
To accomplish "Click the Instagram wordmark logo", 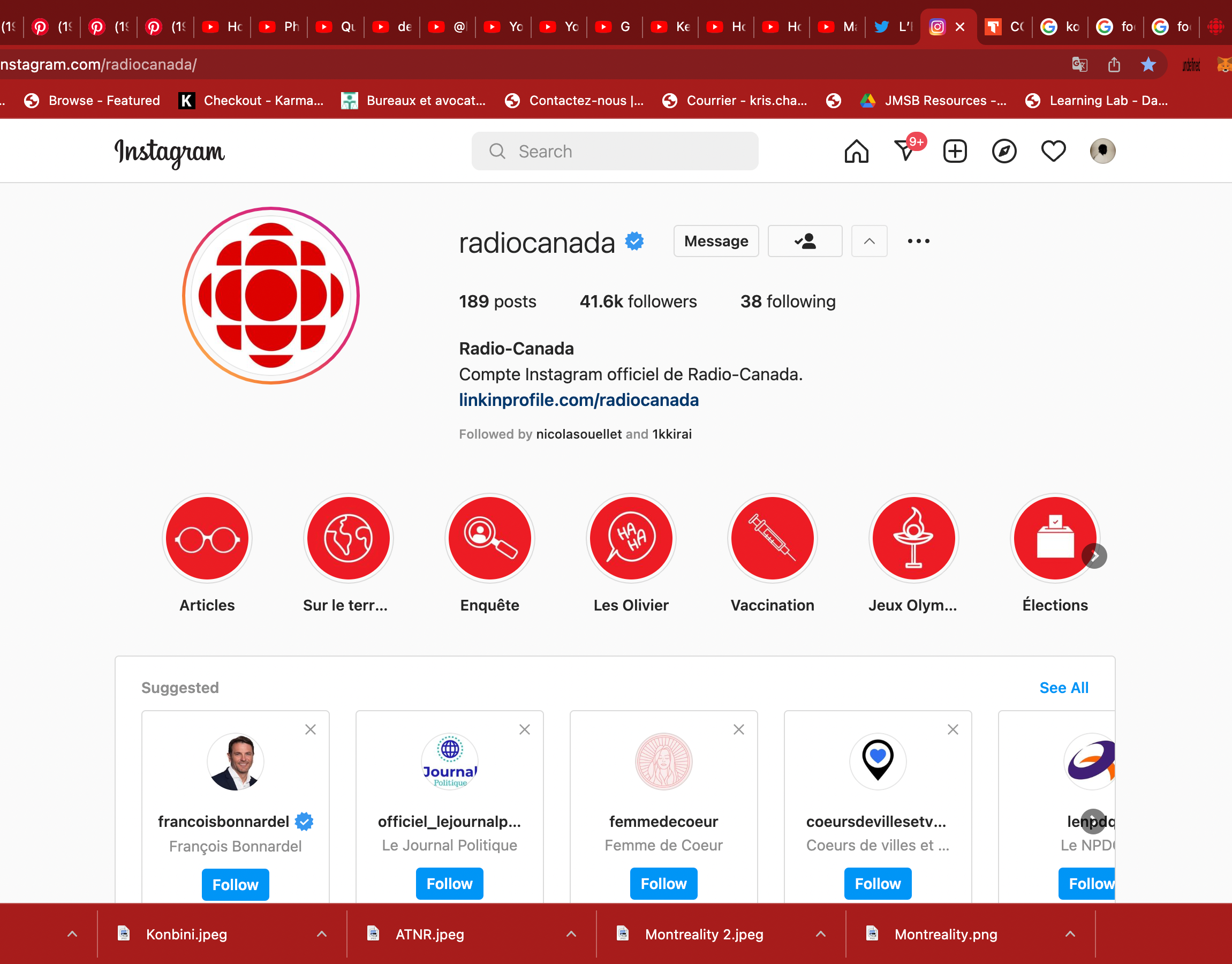I will (x=169, y=153).
